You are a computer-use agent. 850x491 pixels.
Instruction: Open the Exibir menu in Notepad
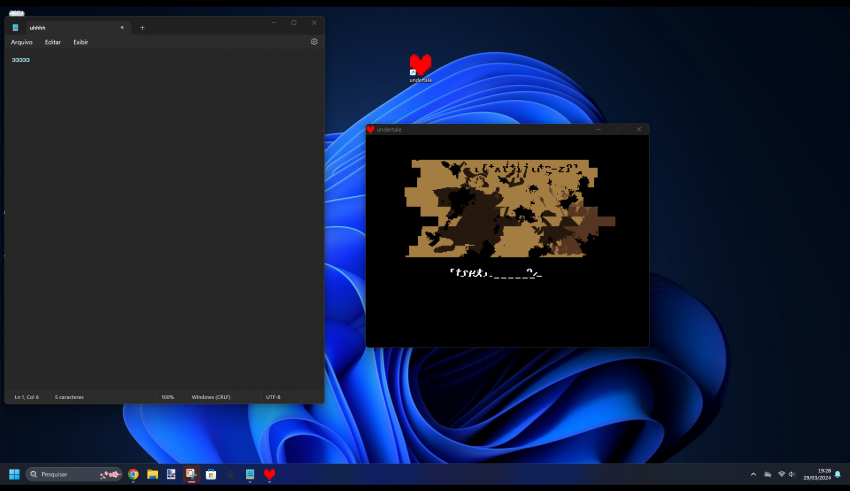point(81,42)
